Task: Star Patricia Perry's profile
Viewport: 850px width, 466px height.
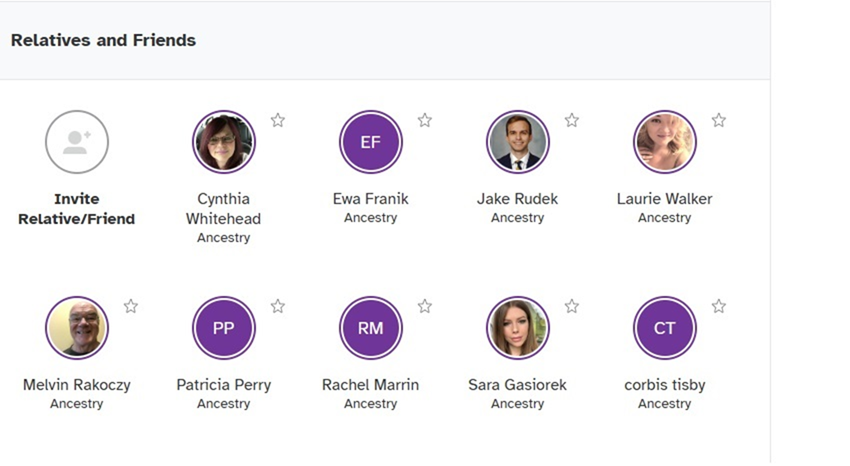Action: point(278,306)
